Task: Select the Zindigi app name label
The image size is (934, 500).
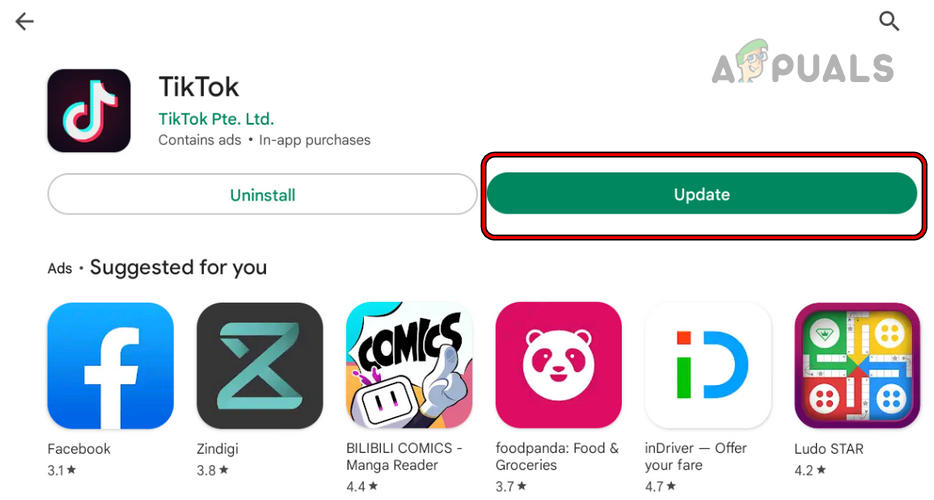Action: click(x=218, y=449)
